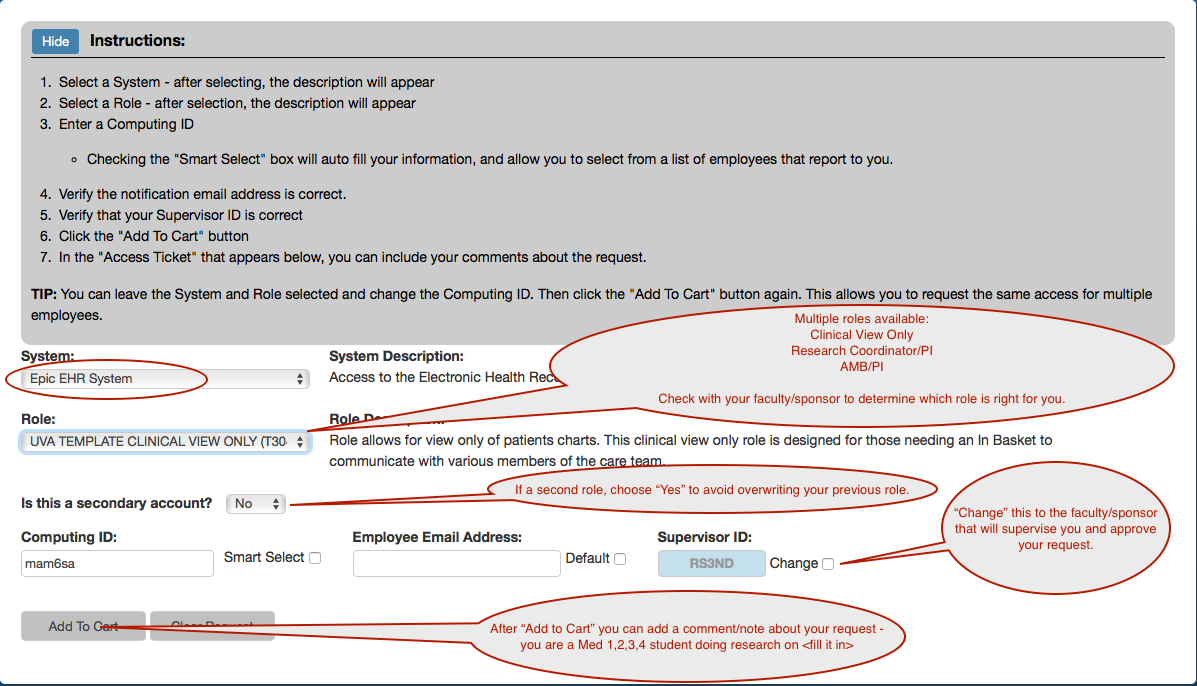
Task: Click the "Enter a Computing ID" instruction step
Action: coord(126,124)
